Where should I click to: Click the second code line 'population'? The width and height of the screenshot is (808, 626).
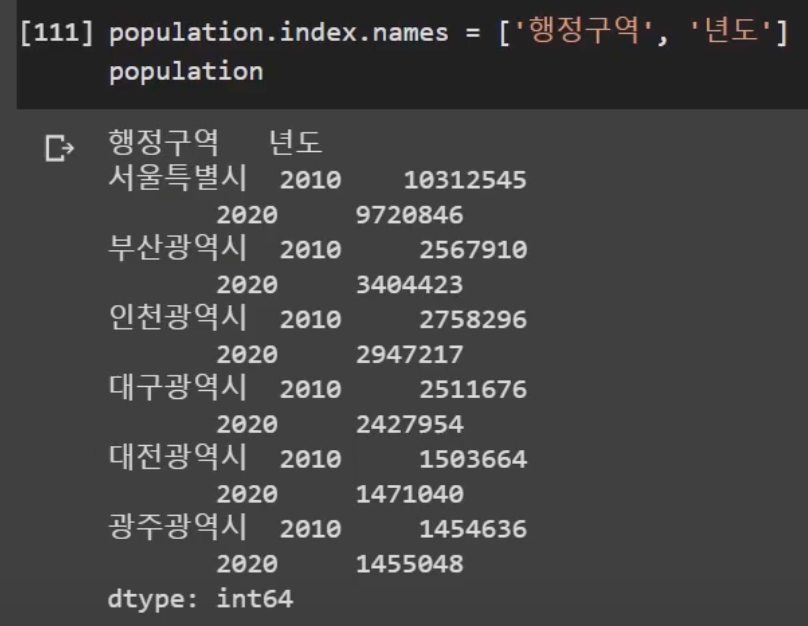(x=186, y=71)
